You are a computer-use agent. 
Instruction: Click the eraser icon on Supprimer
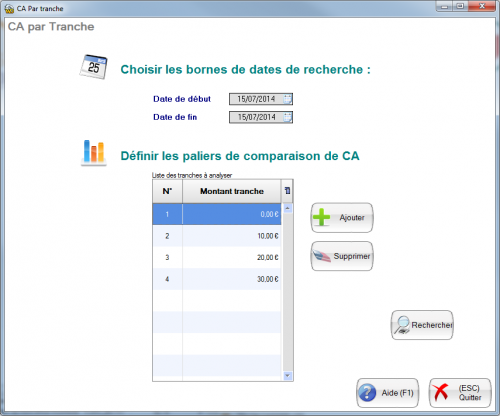tap(322, 256)
